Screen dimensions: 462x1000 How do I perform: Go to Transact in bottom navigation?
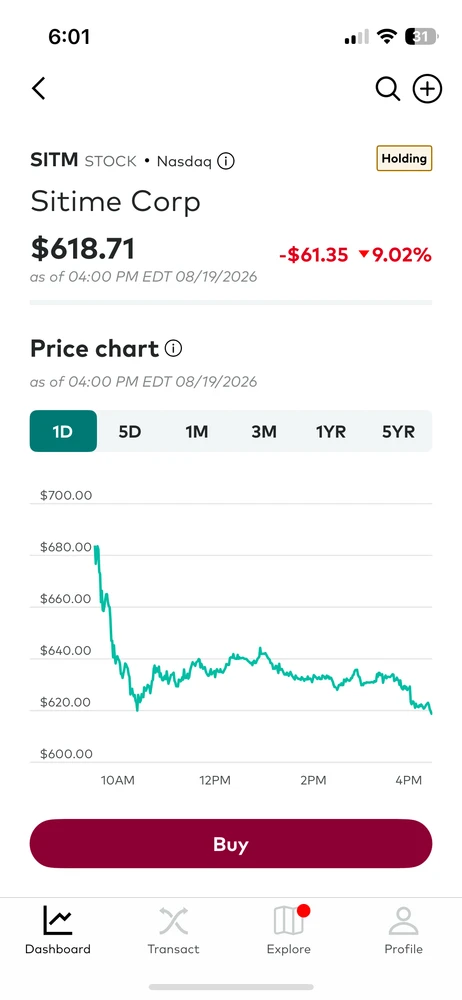pyautogui.click(x=173, y=930)
